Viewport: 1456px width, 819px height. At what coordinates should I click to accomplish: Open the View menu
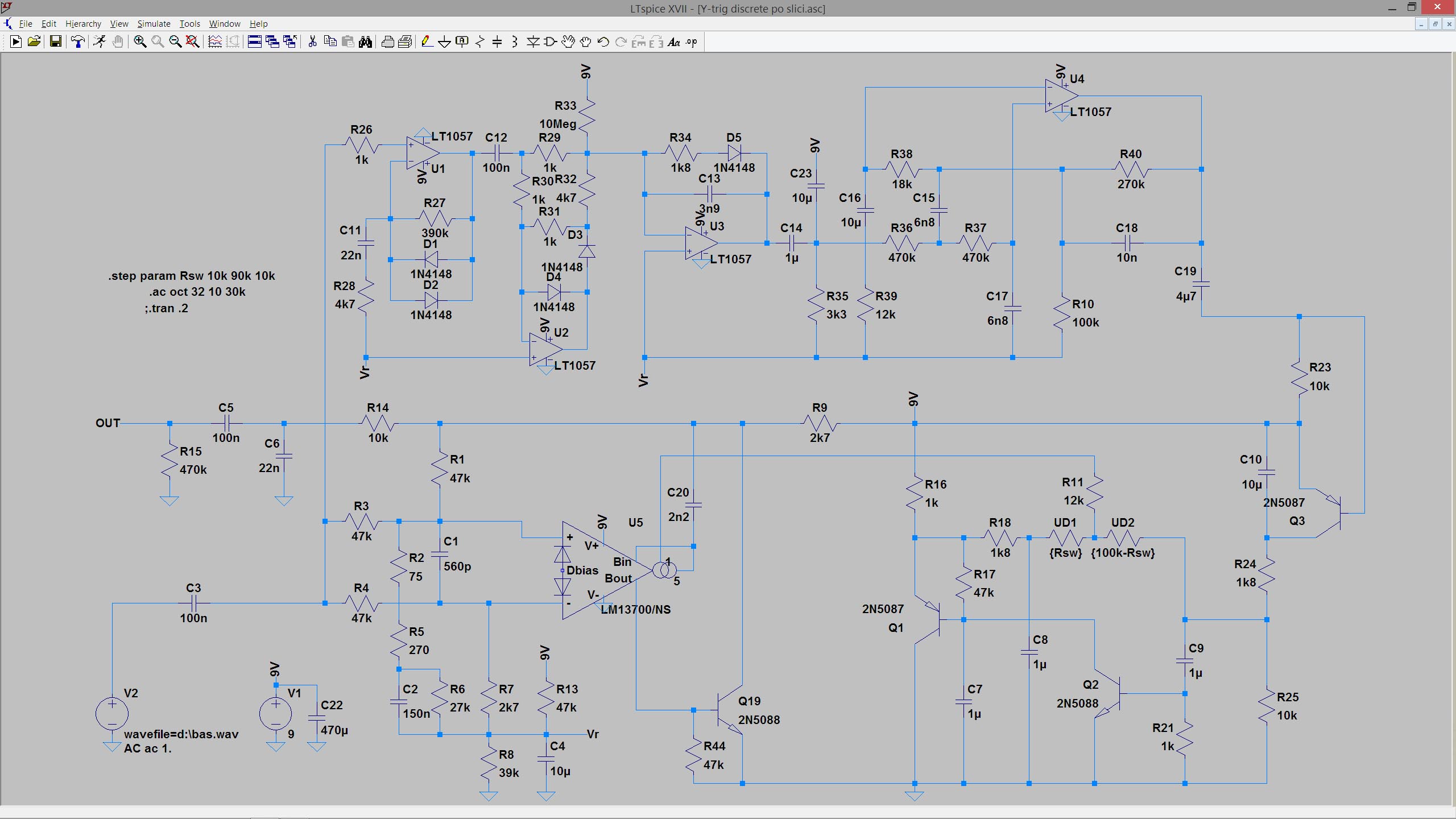tap(119, 23)
